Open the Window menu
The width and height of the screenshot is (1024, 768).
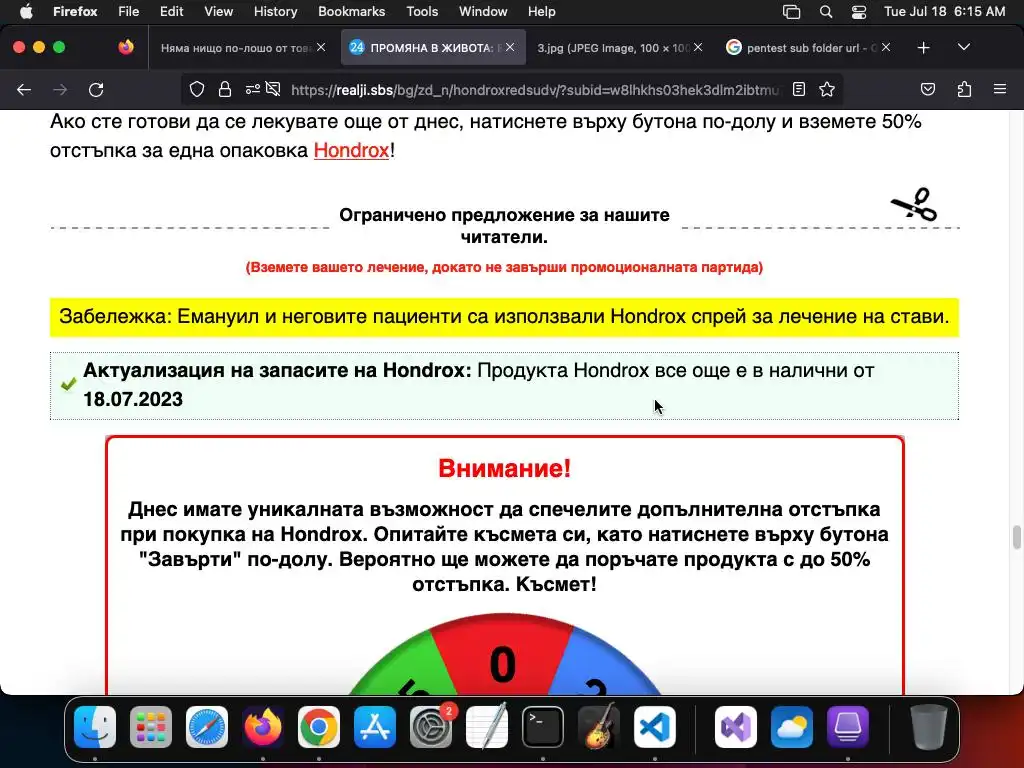pyautogui.click(x=483, y=12)
